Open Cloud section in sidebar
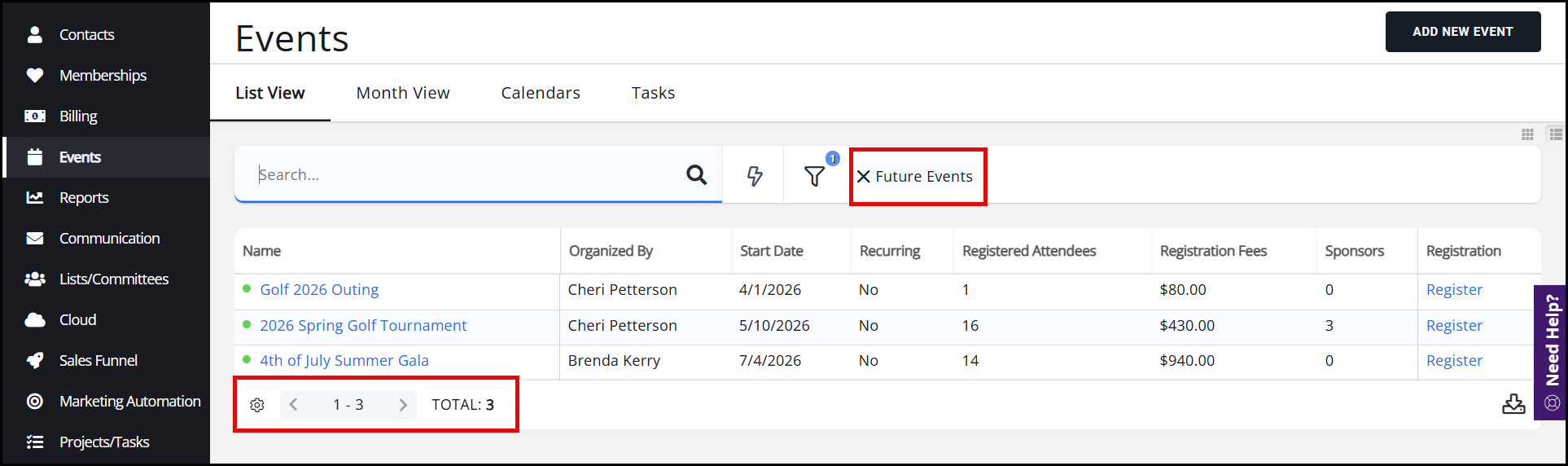The height and width of the screenshot is (466, 1568). click(x=77, y=320)
